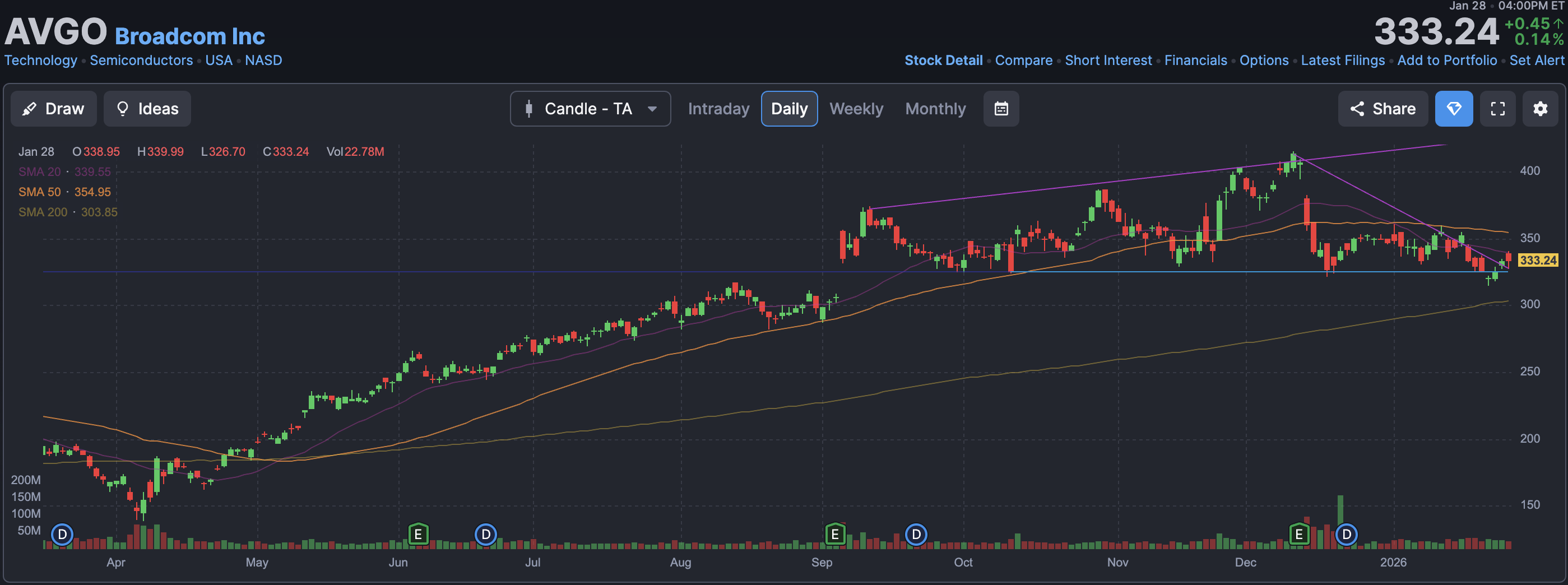
Task: Click the earnings marker in early June
Action: coord(418,535)
